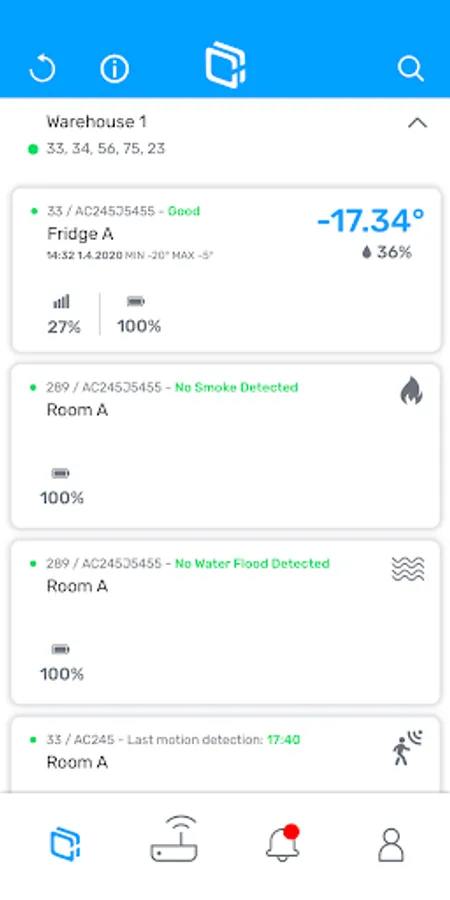Tap the app logo in the header
Viewport: 450px width, 900px height.
pos(226,64)
